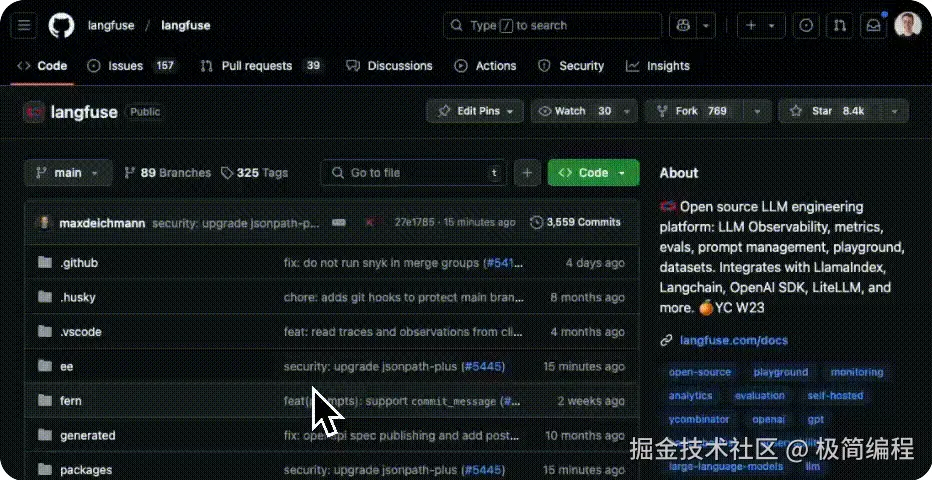This screenshot has width=932, height=480.
Task: Click the add file plus button
Action: click(x=527, y=173)
